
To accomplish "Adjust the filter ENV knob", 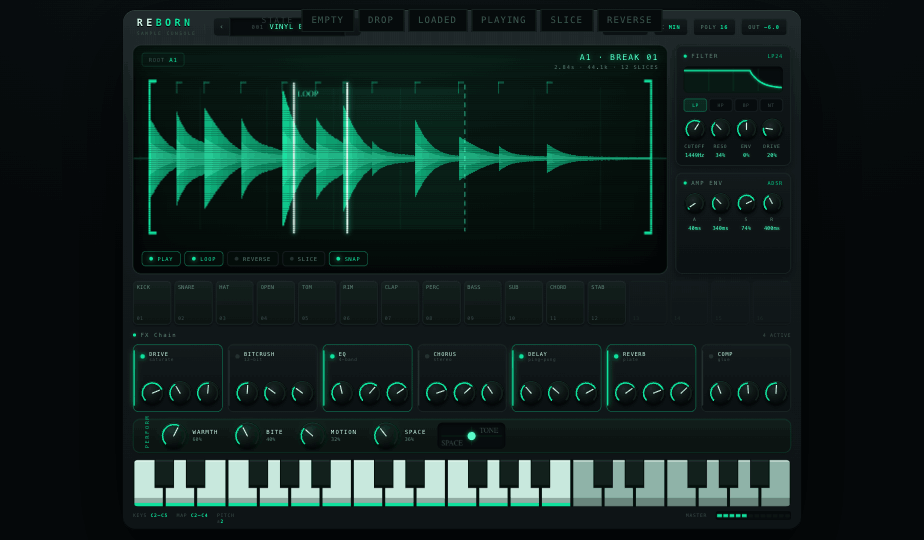I will (x=746, y=129).
